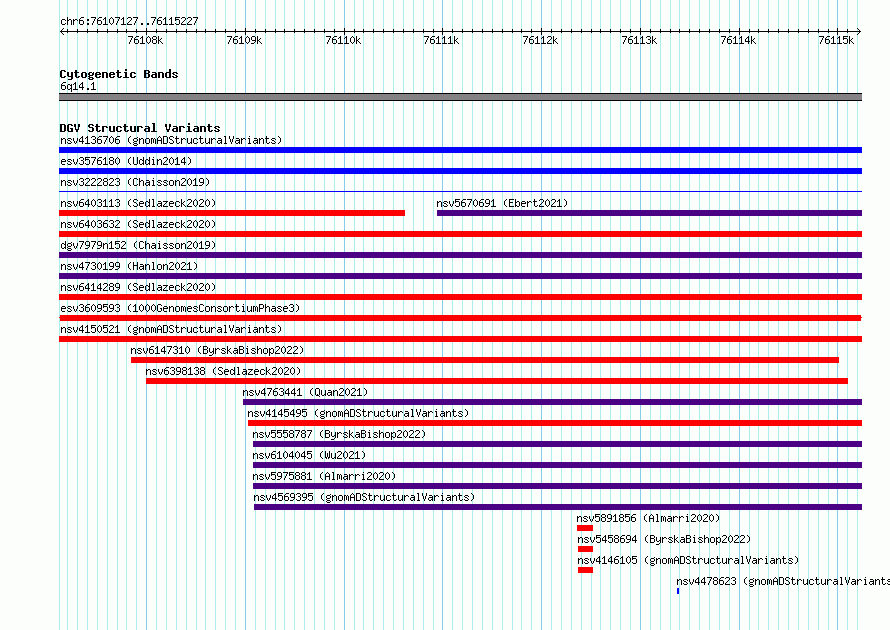Click nsv6398138 (Sedlazeck2020) label

click(223, 371)
